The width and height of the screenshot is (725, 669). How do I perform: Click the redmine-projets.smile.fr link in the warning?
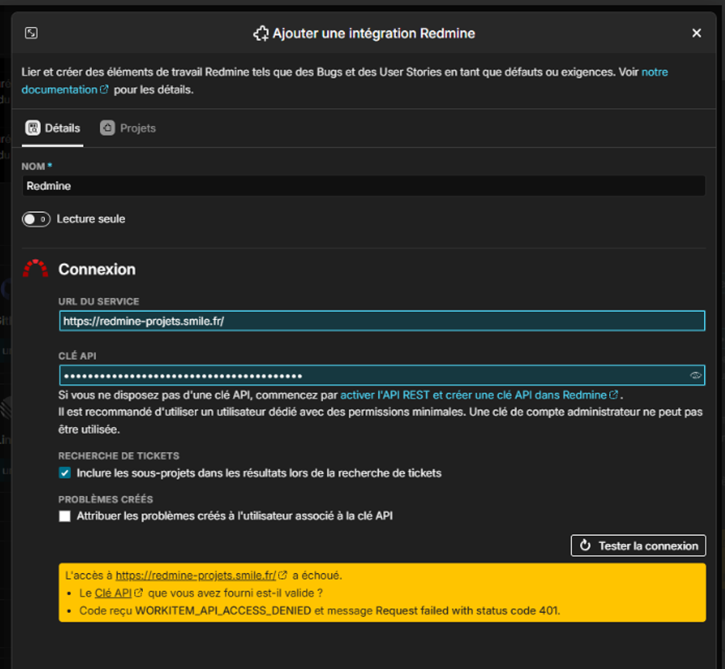point(195,575)
